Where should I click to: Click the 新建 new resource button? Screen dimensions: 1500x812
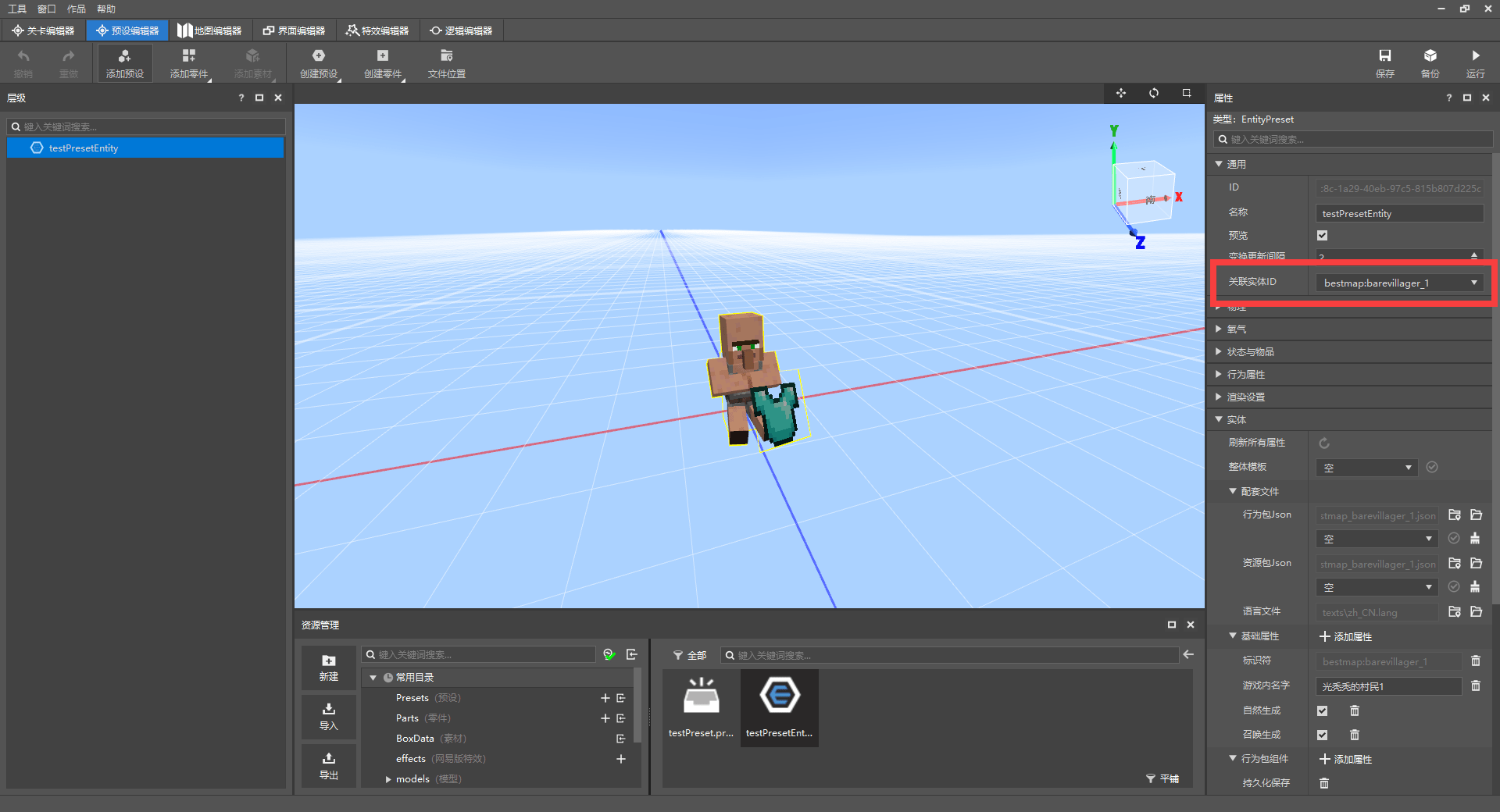pos(329,668)
